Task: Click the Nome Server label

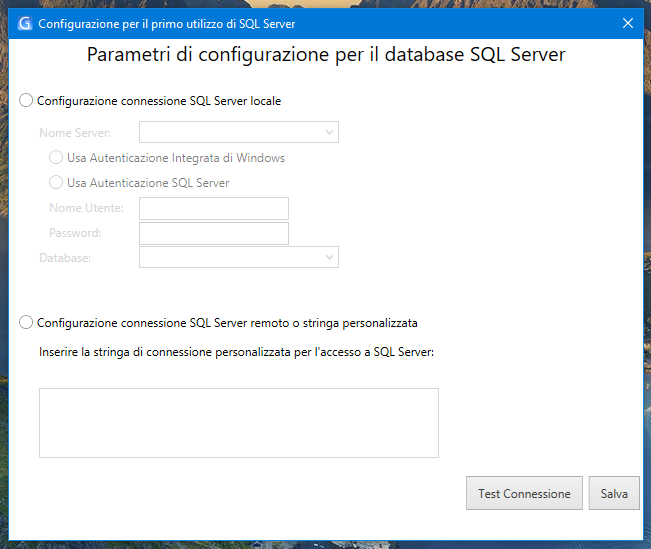Action: point(75,133)
